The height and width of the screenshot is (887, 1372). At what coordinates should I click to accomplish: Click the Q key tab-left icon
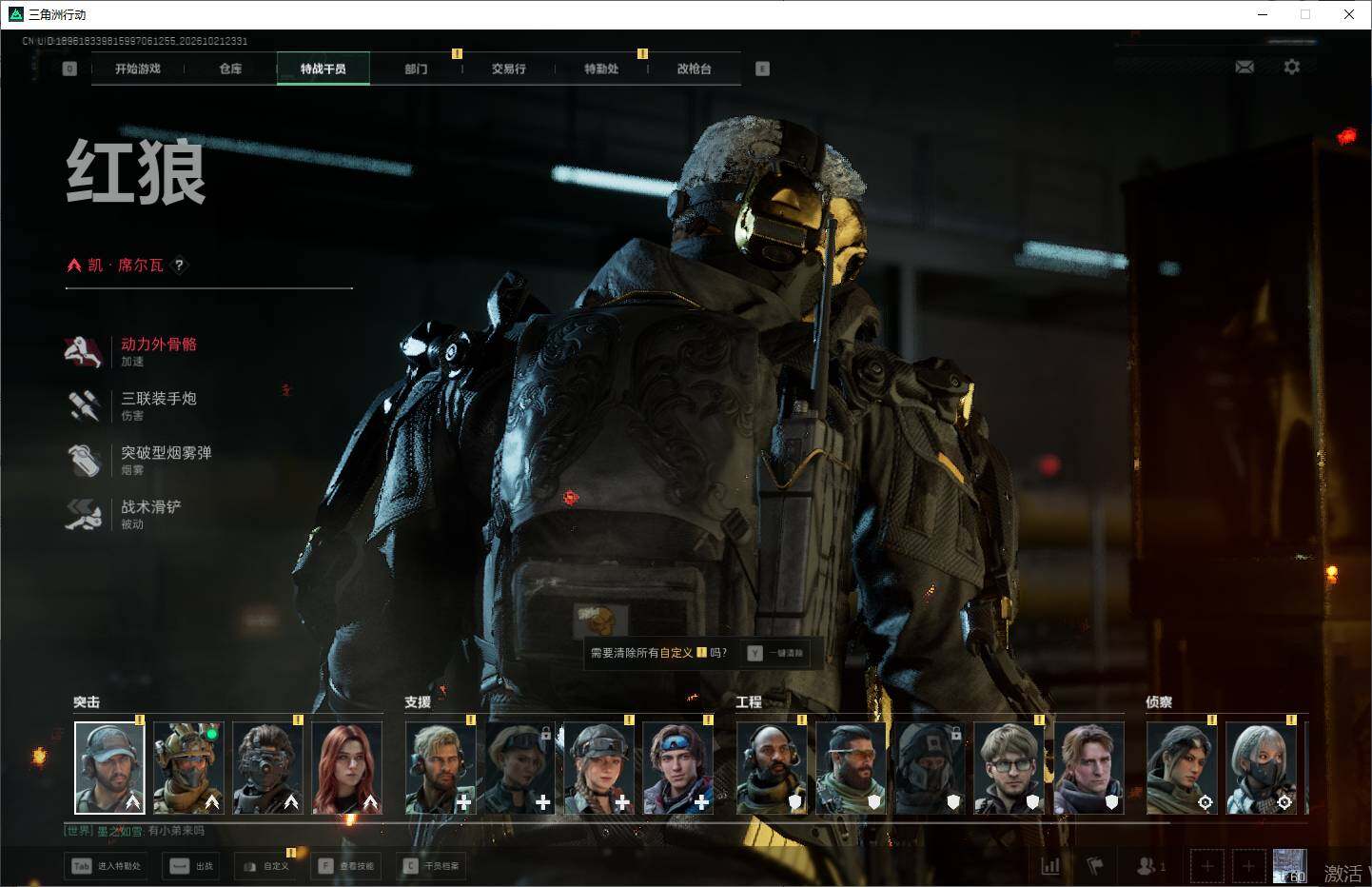point(69,69)
